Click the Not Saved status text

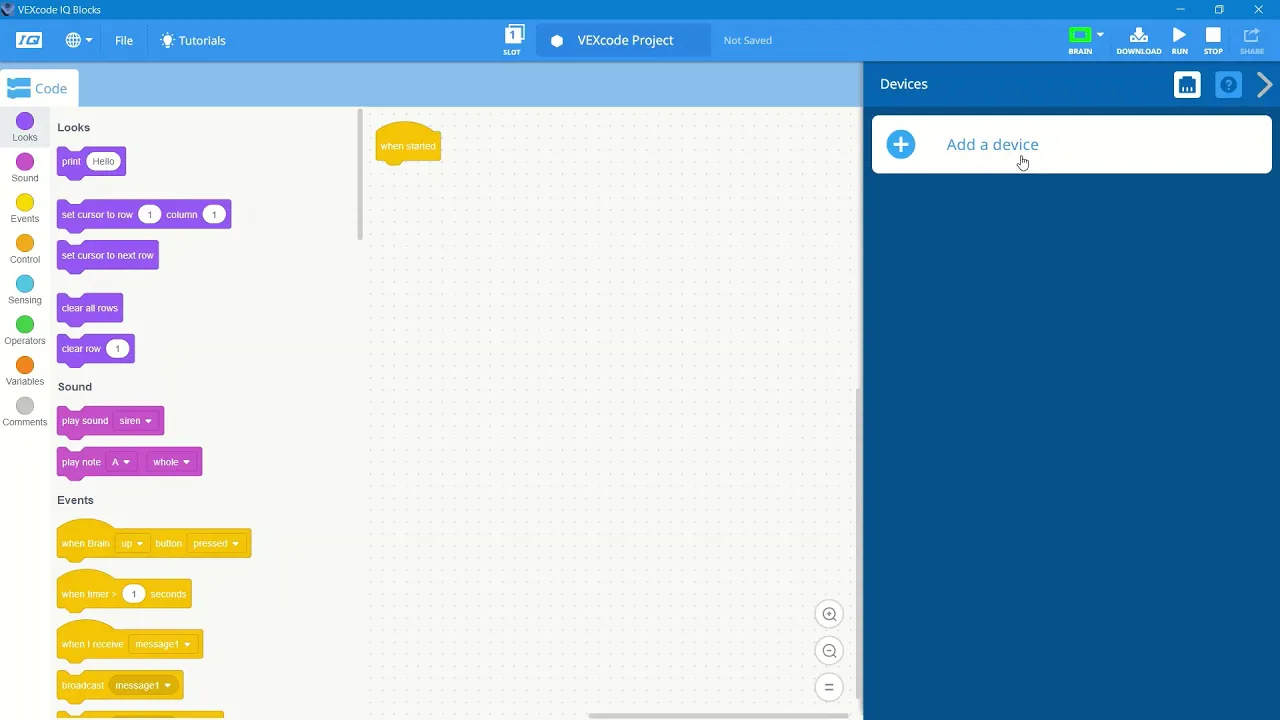pos(748,41)
